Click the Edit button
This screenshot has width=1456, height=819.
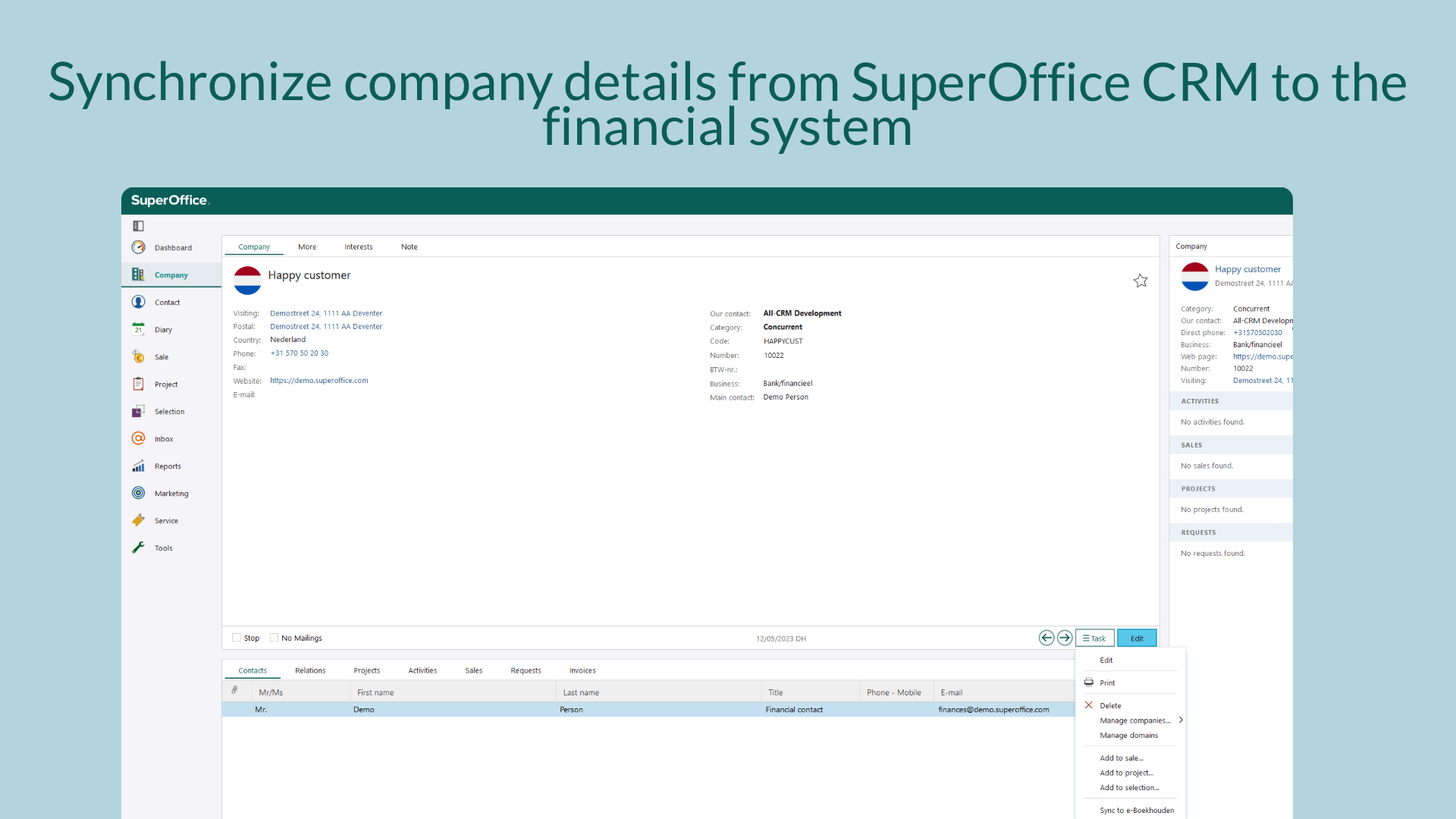1136,638
